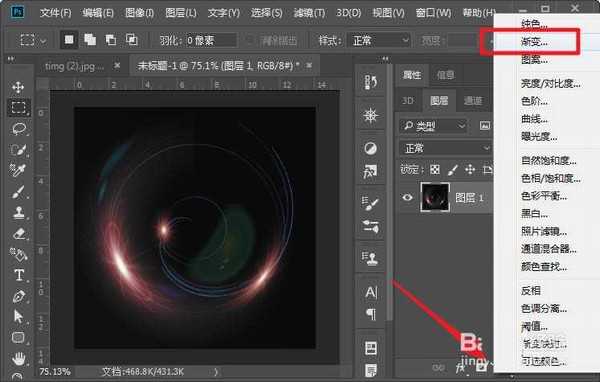Select the Clone Stamp tool
Image resolution: width=600 pixels, height=382 pixels.
pos(18,212)
